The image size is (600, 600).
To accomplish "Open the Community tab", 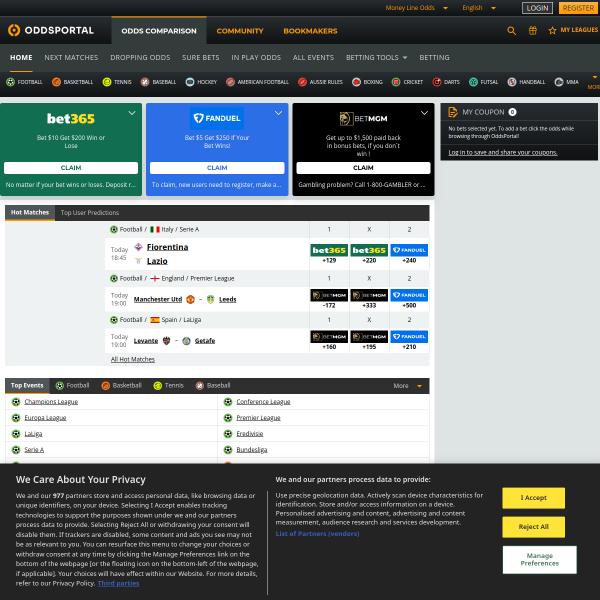I will pos(240,31).
